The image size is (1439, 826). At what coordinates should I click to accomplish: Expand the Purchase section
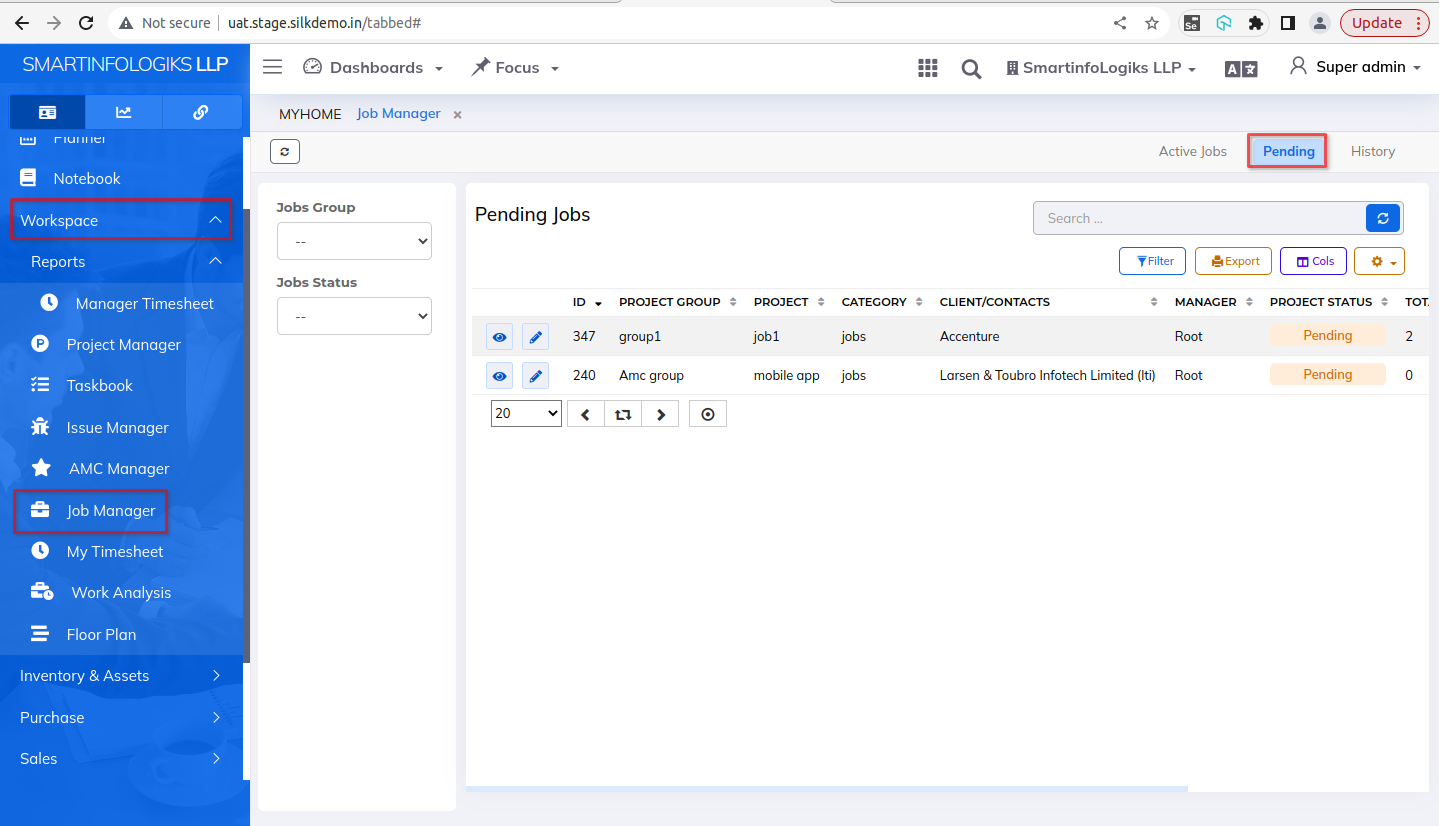(x=121, y=717)
